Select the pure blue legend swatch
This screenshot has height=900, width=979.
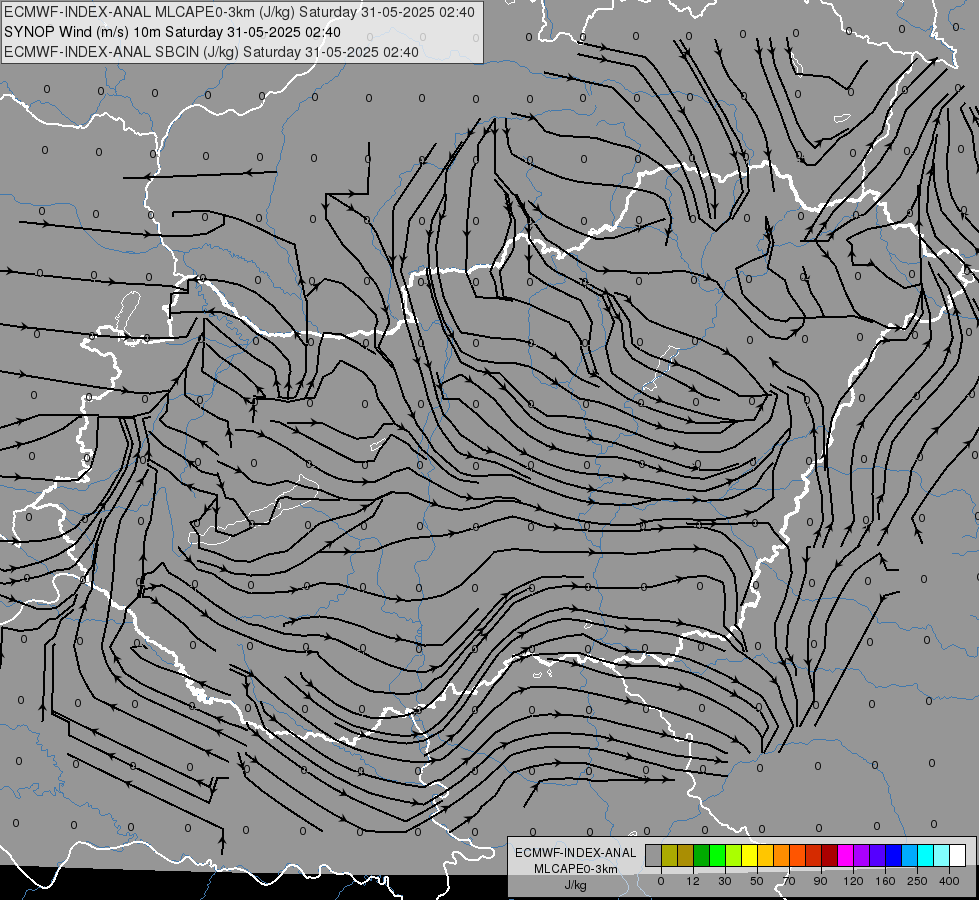click(894, 855)
